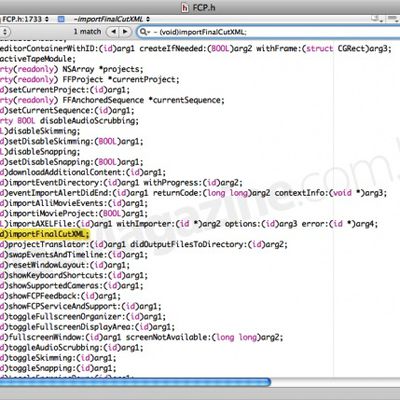Click the highlighted importFinalCutXML line
The width and height of the screenshot is (400, 400).
(x=45, y=234)
